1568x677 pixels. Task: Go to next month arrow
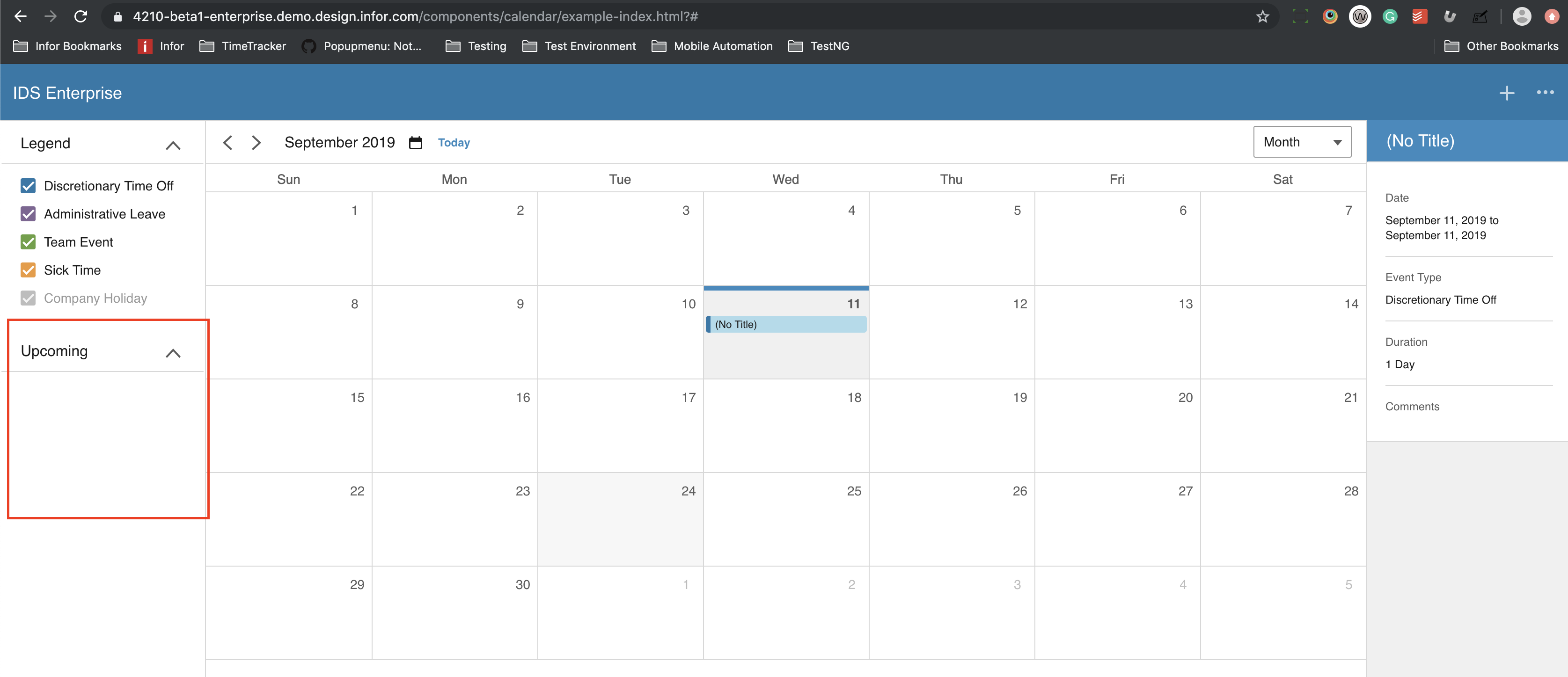[x=256, y=142]
